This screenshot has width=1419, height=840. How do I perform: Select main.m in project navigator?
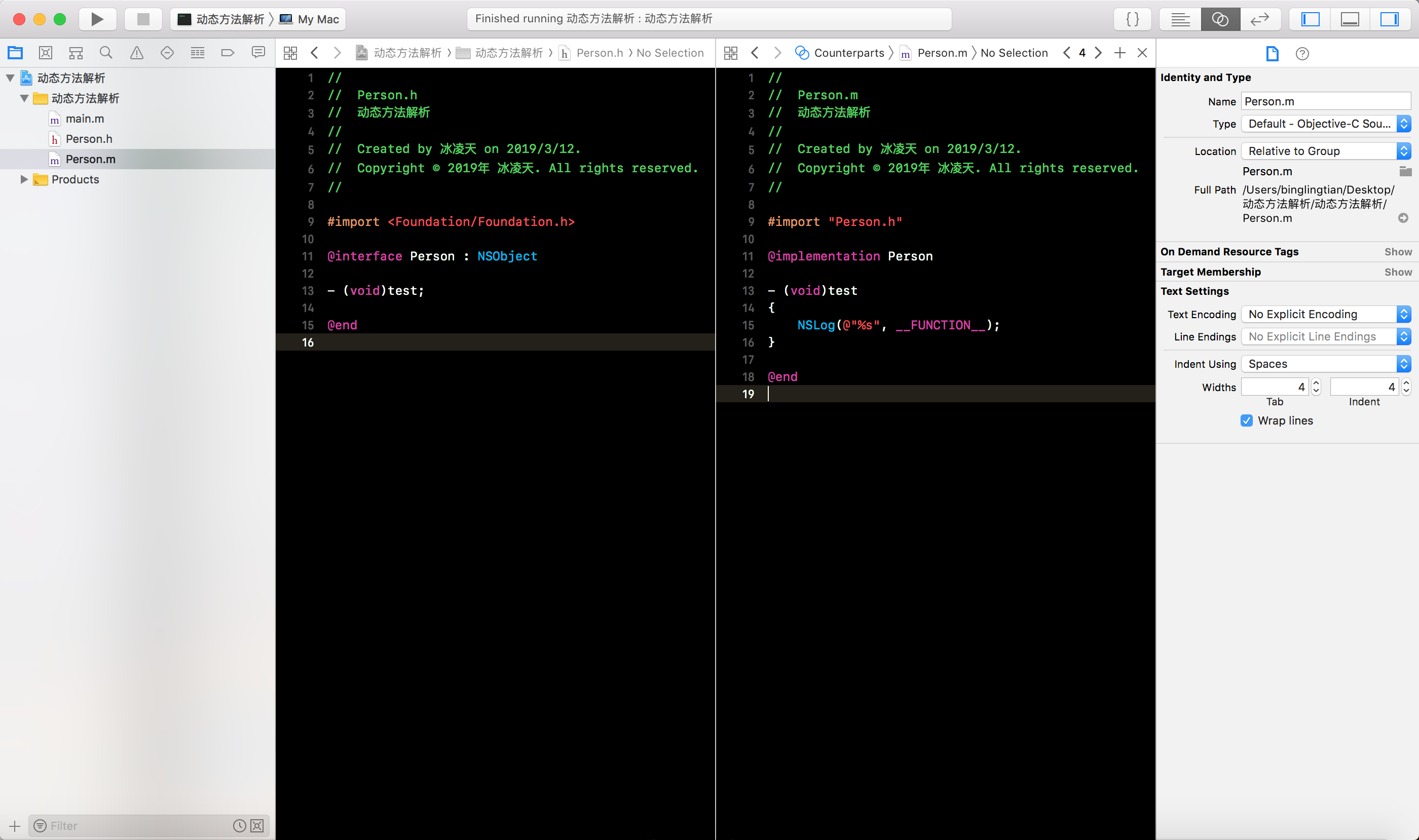point(84,119)
